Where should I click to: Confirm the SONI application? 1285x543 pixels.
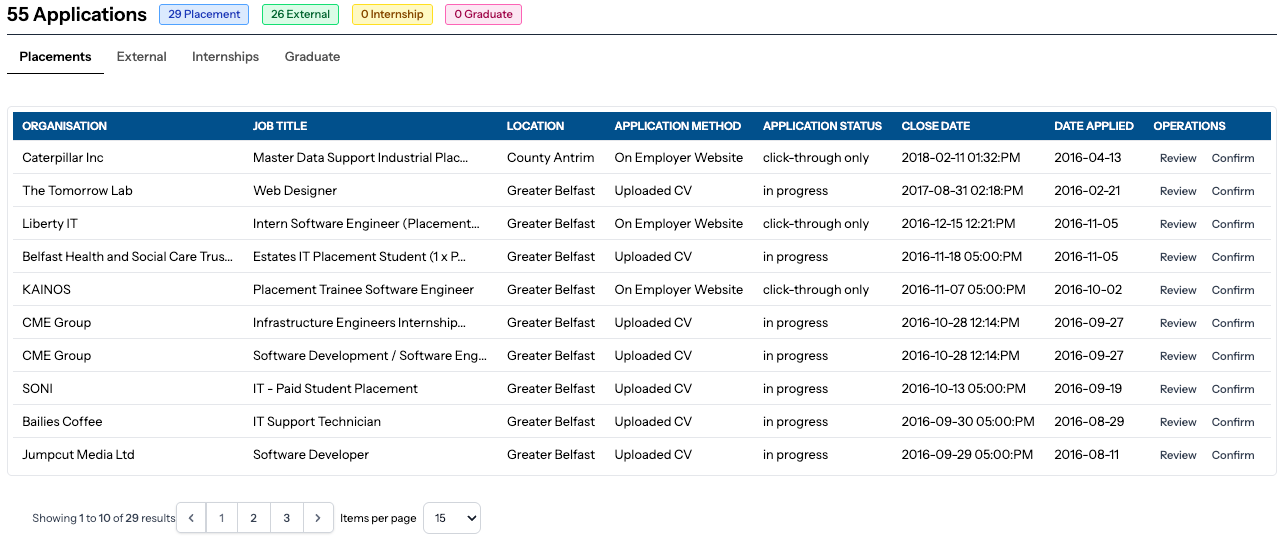[x=1233, y=389]
